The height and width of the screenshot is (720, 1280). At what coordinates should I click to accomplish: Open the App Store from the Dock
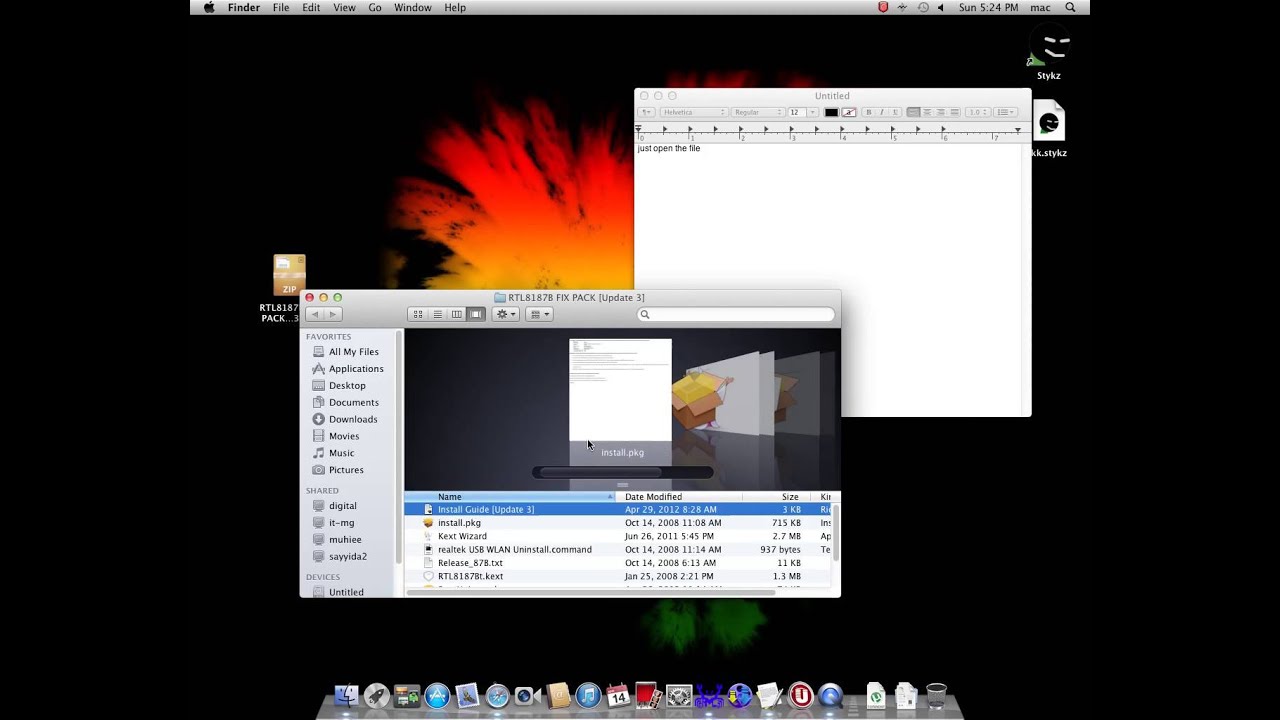[437, 696]
